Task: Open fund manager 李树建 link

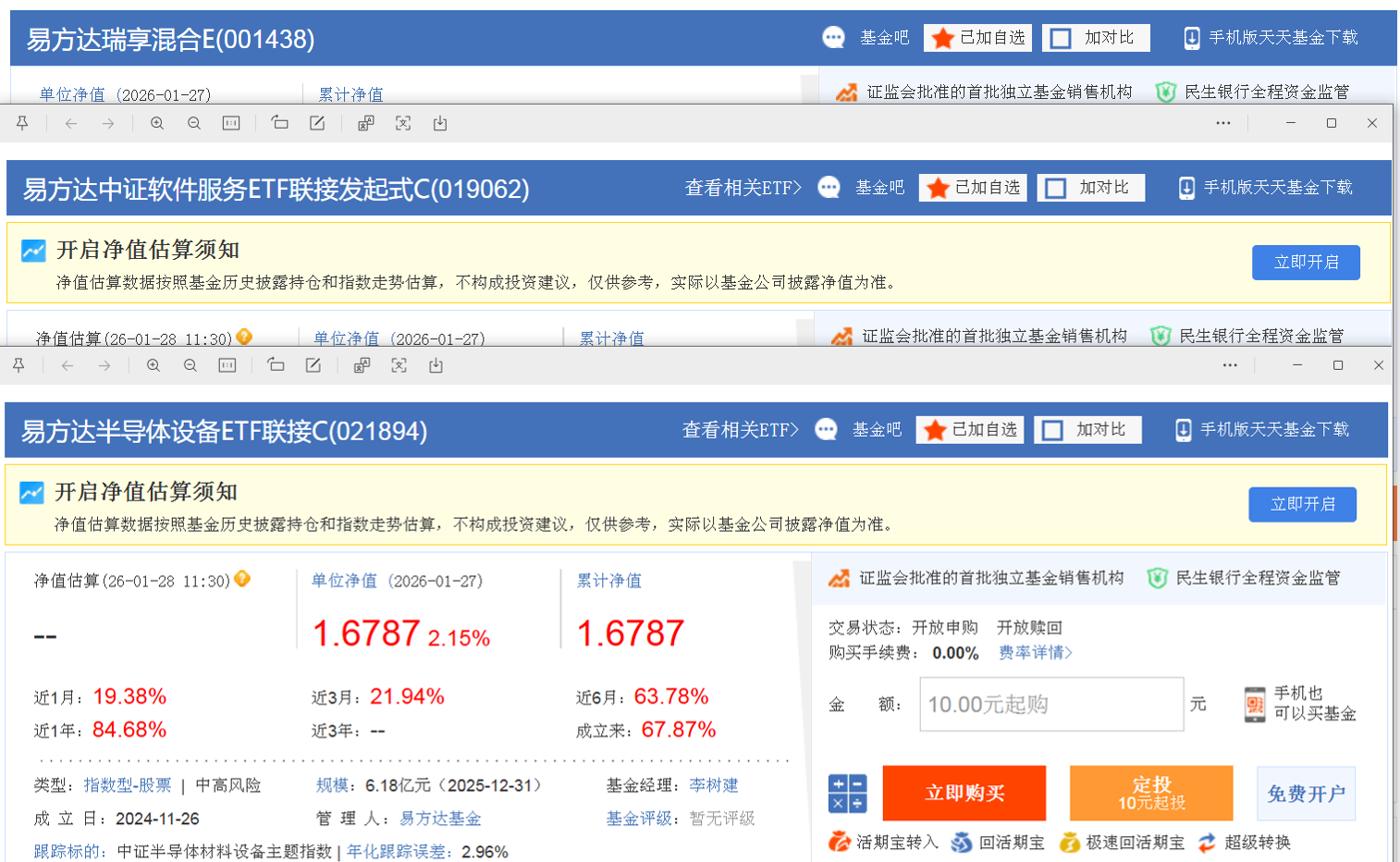Action: point(714,785)
